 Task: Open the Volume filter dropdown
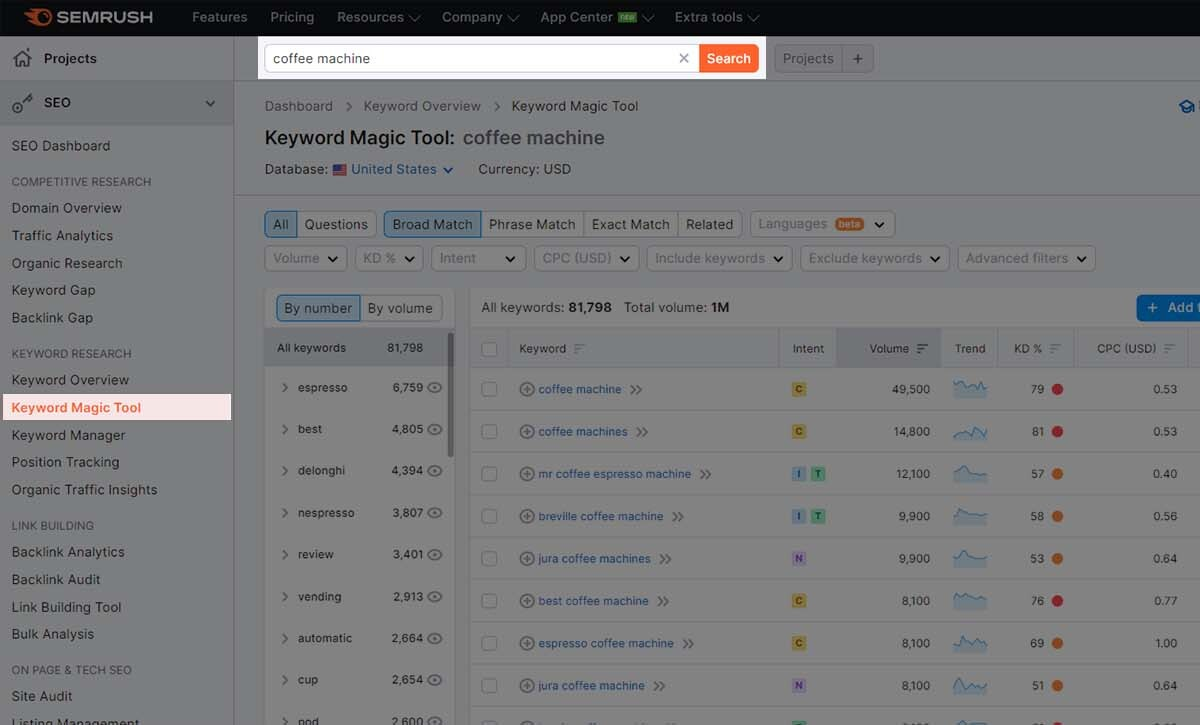[x=306, y=258]
